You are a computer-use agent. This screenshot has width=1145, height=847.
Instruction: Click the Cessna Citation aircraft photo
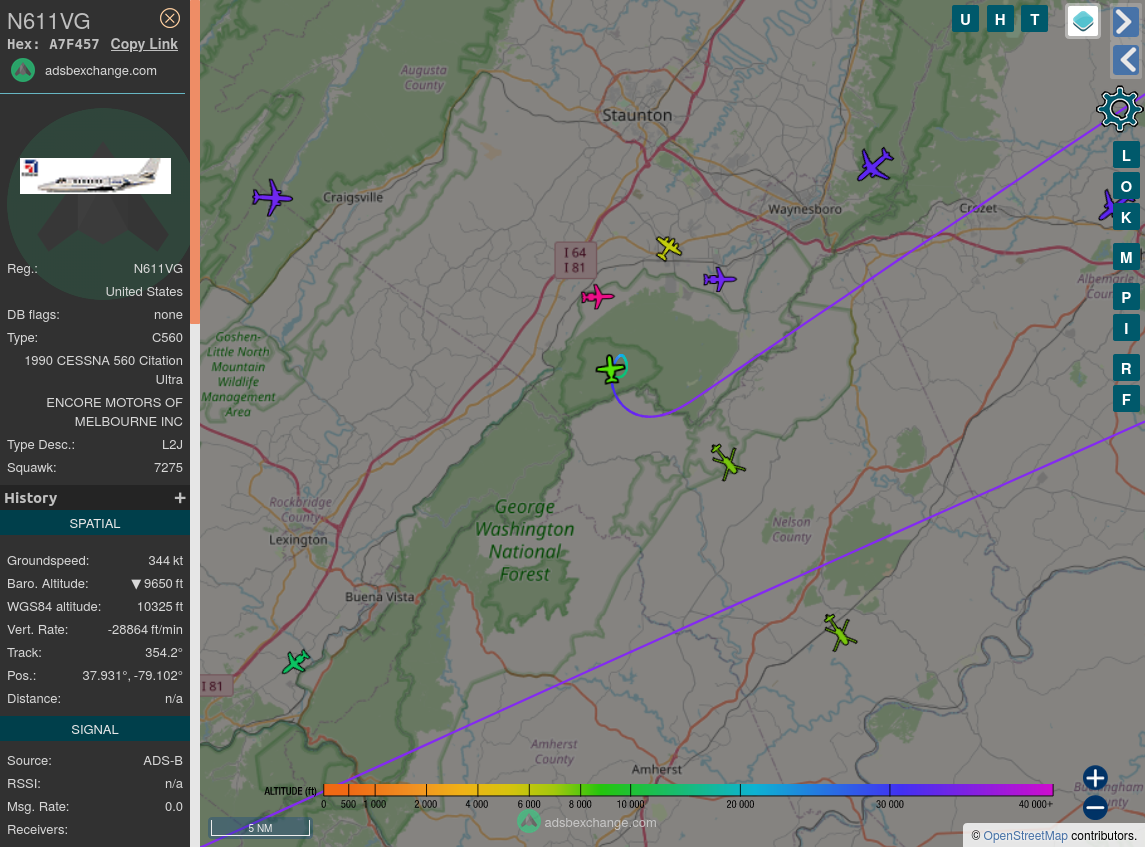pos(96,176)
